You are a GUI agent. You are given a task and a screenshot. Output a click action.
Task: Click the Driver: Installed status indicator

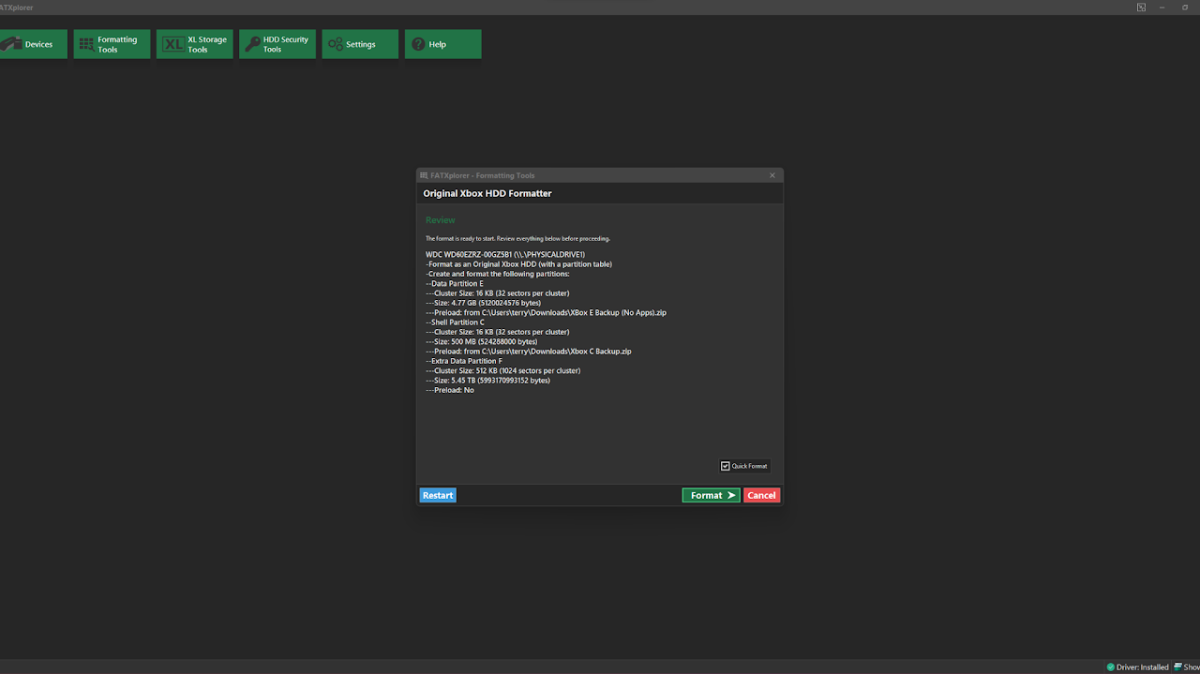click(1138, 667)
